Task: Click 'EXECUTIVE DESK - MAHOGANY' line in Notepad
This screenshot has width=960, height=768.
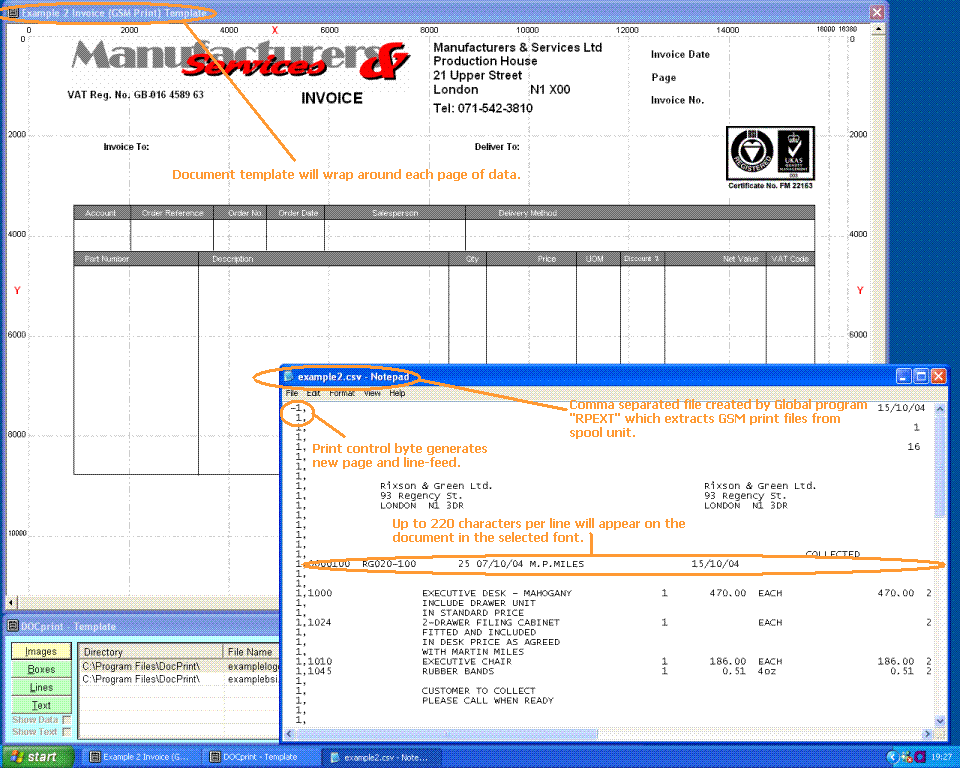Action: point(497,593)
